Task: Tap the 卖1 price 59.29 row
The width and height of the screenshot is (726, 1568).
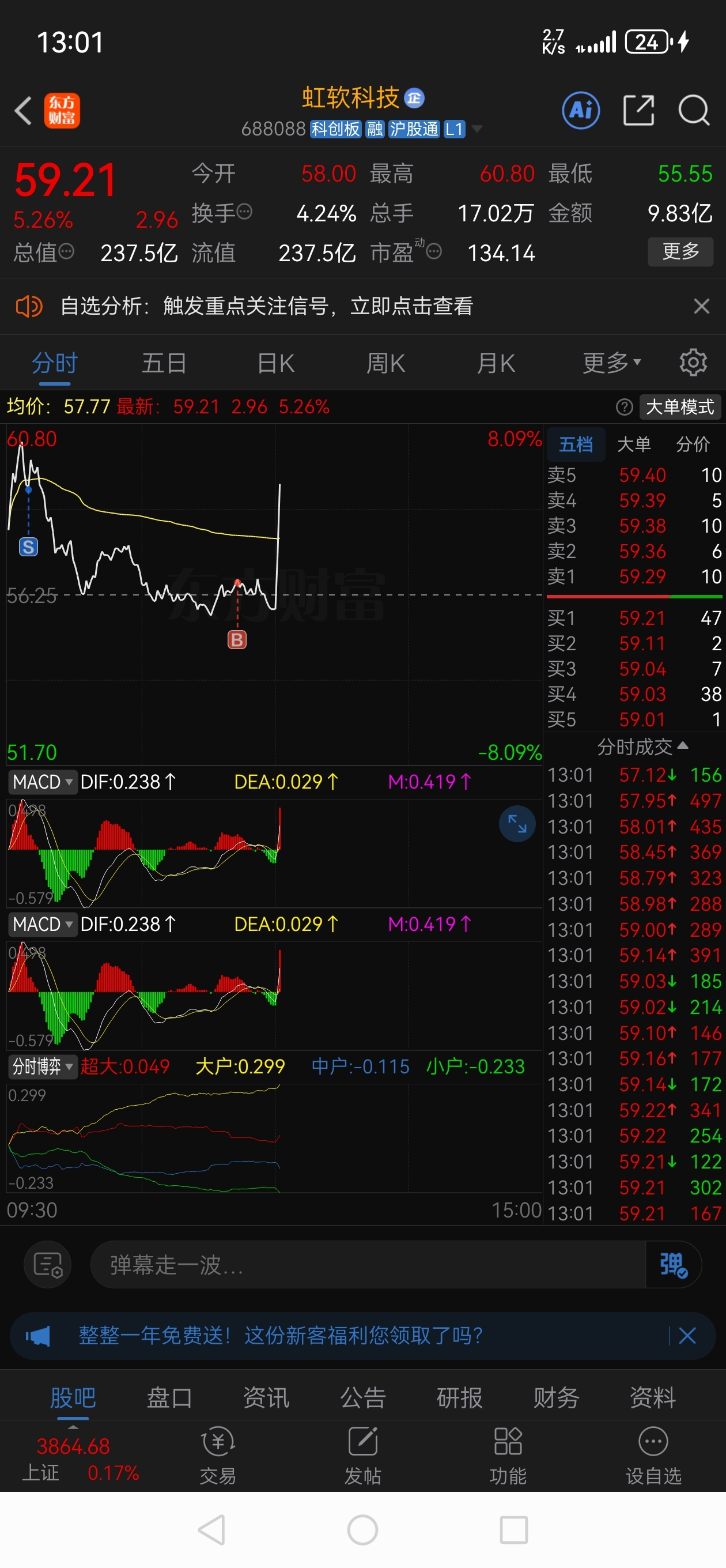Action: (634, 576)
